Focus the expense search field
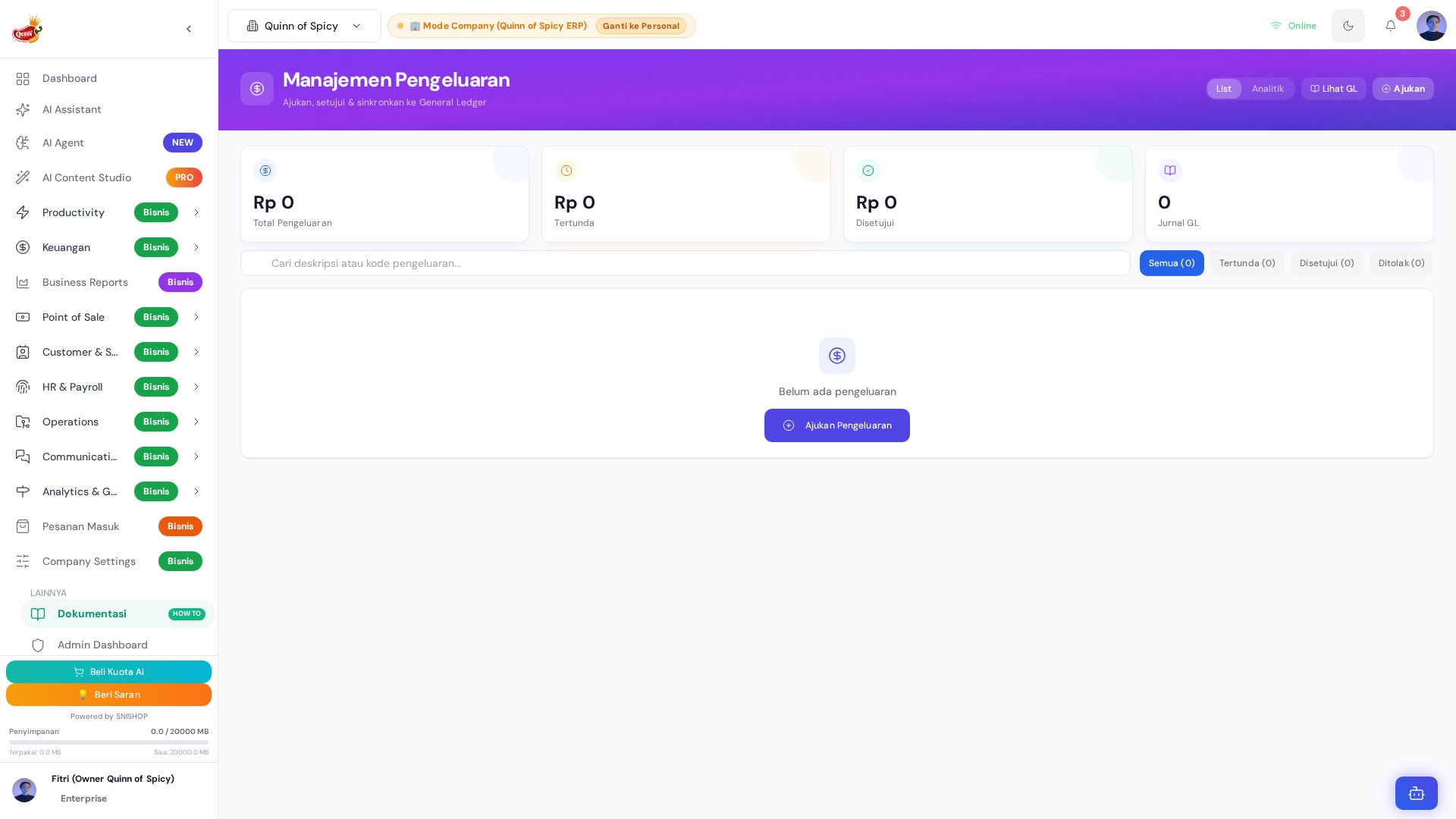 (x=686, y=263)
